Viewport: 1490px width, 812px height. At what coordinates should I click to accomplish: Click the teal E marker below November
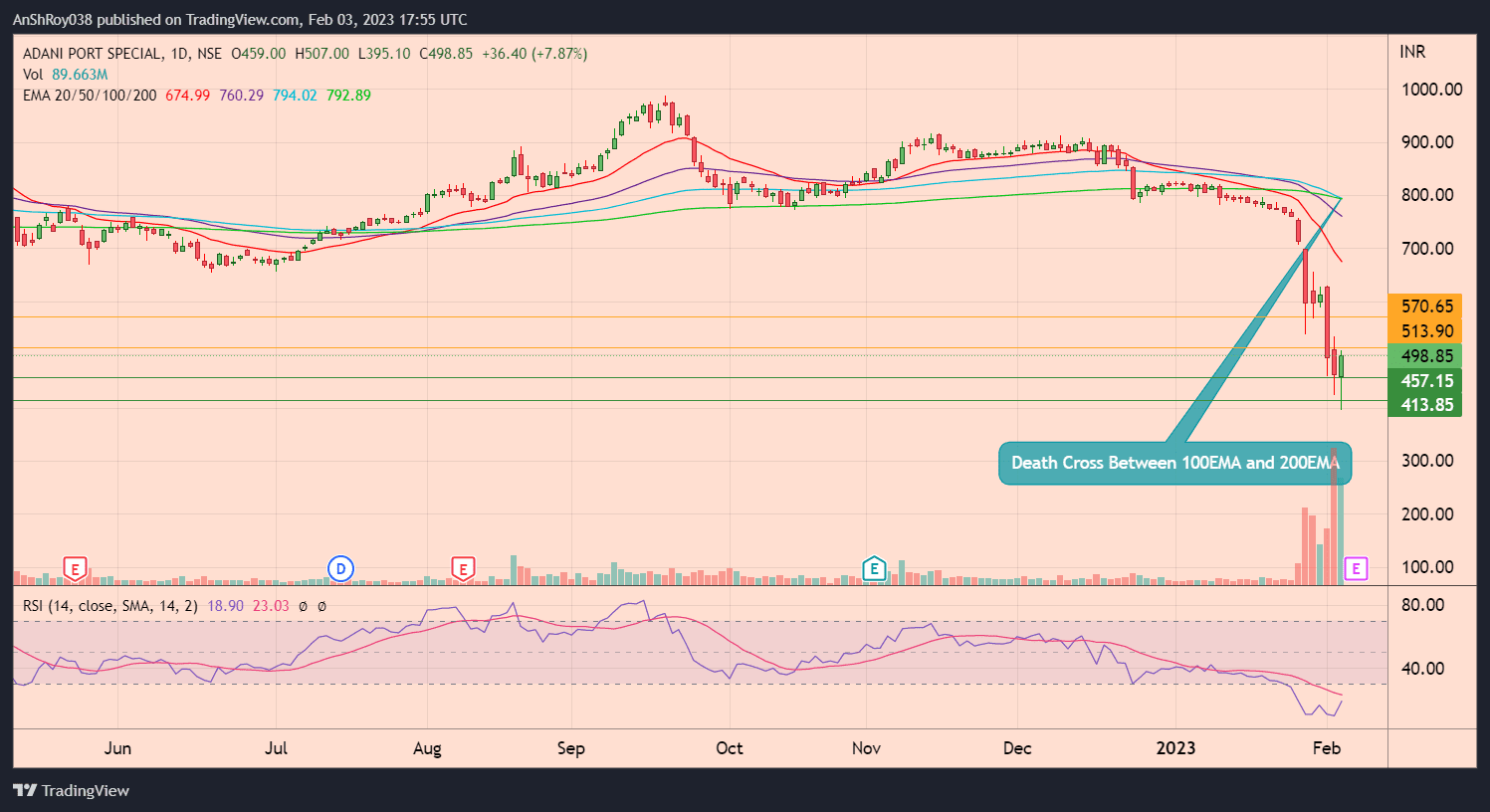(x=874, y=567)
